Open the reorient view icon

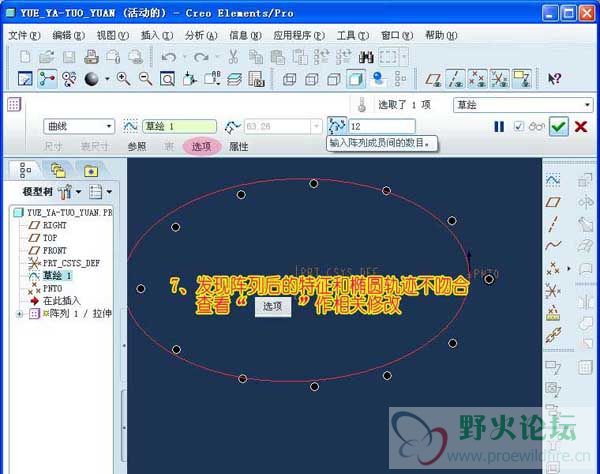click(x=189, y=79)
